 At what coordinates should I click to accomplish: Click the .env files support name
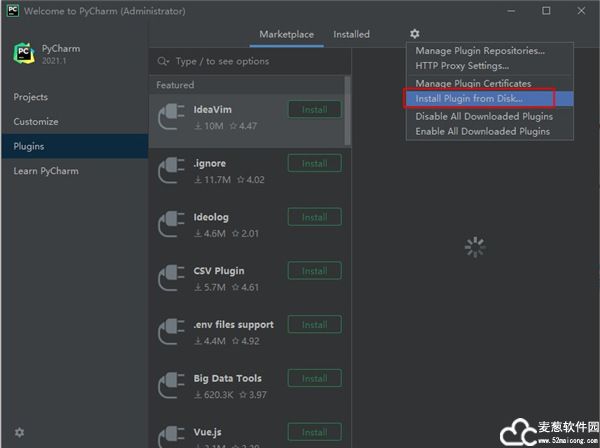tap(233, 325)
